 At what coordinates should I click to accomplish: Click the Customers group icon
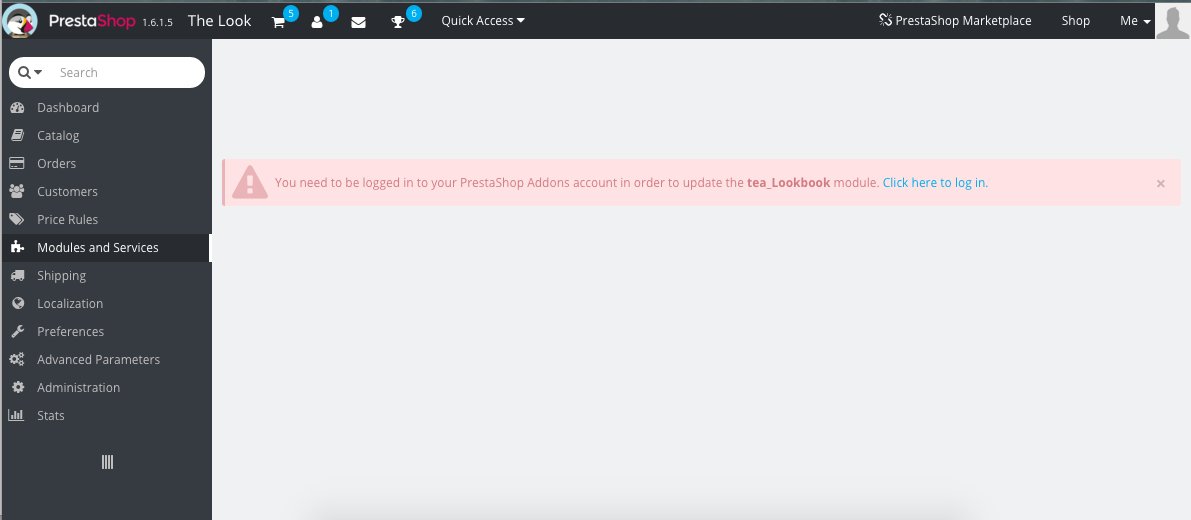click(17, 191)
